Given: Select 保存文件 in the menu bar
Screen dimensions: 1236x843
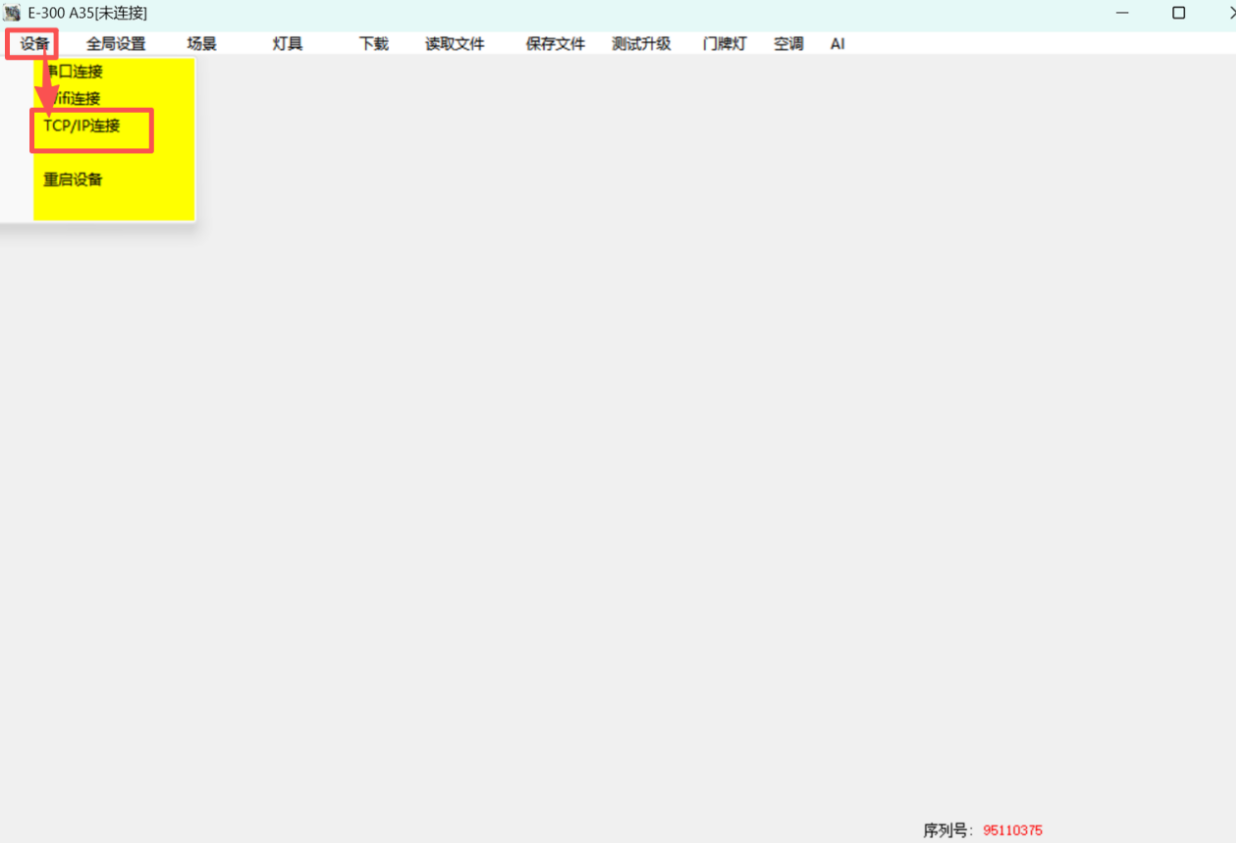Looking at the screenshot, I should pyautogui.click(x=556, y=44).
